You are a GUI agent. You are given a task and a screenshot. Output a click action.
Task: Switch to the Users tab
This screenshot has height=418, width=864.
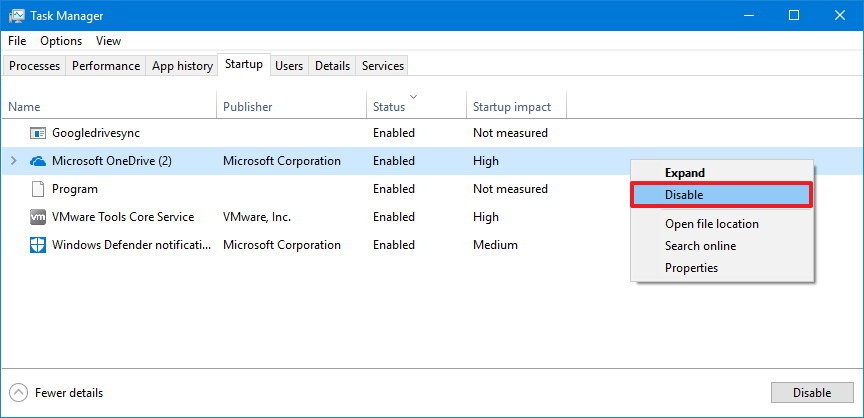(289, 66)
